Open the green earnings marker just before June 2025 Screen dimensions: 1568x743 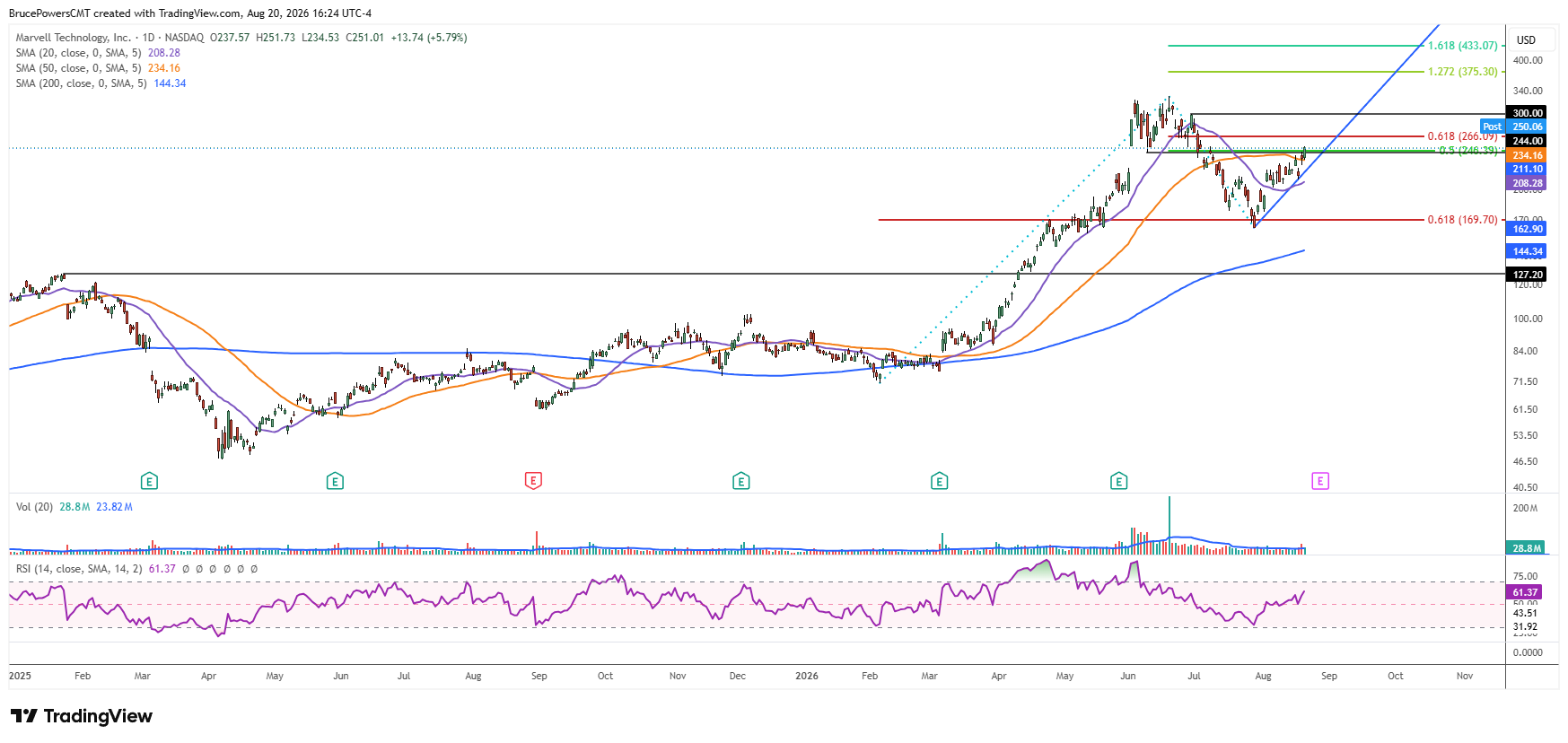(x=335, y=482)
